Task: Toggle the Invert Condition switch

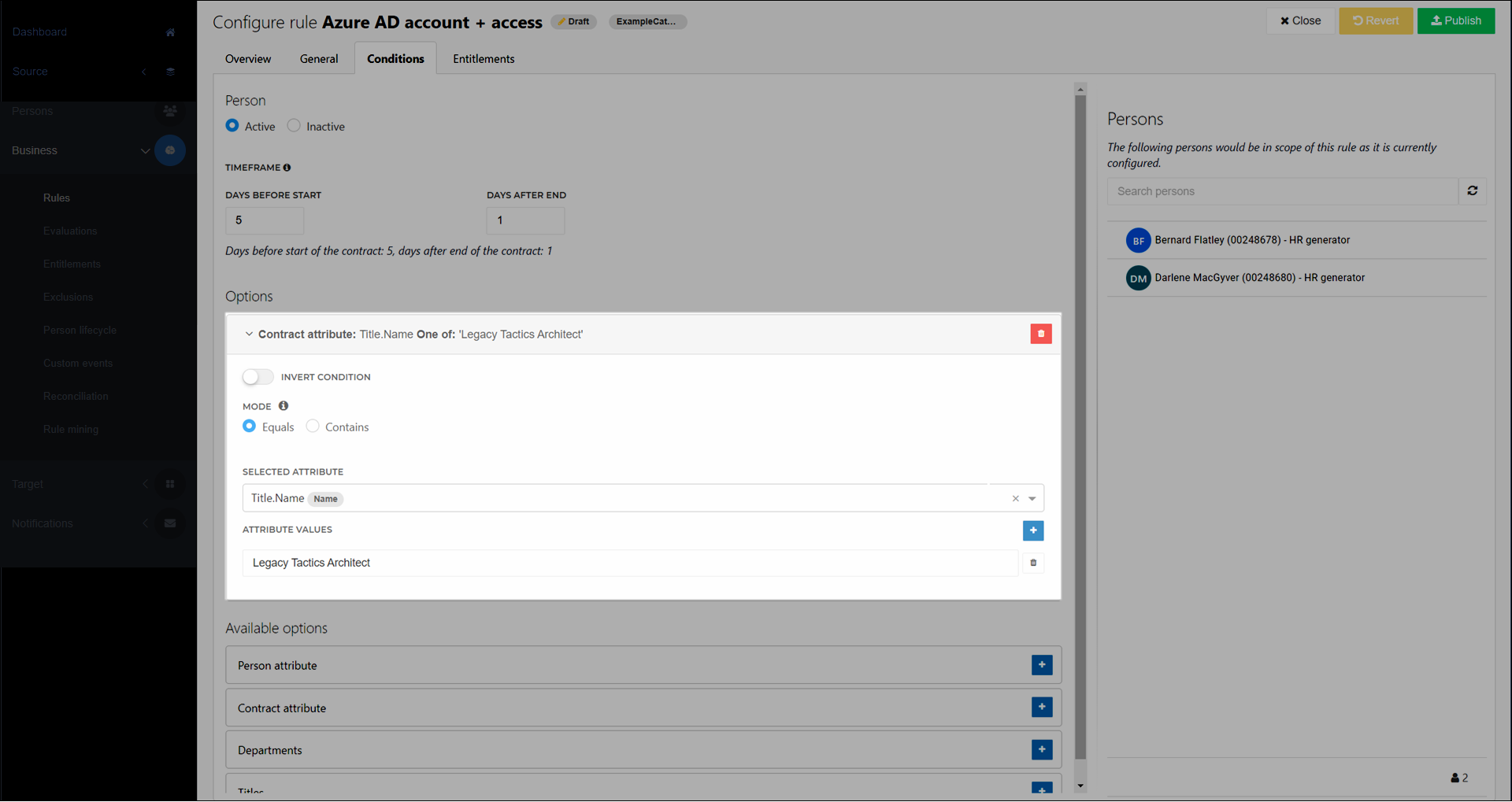Action: pos(258,377)
